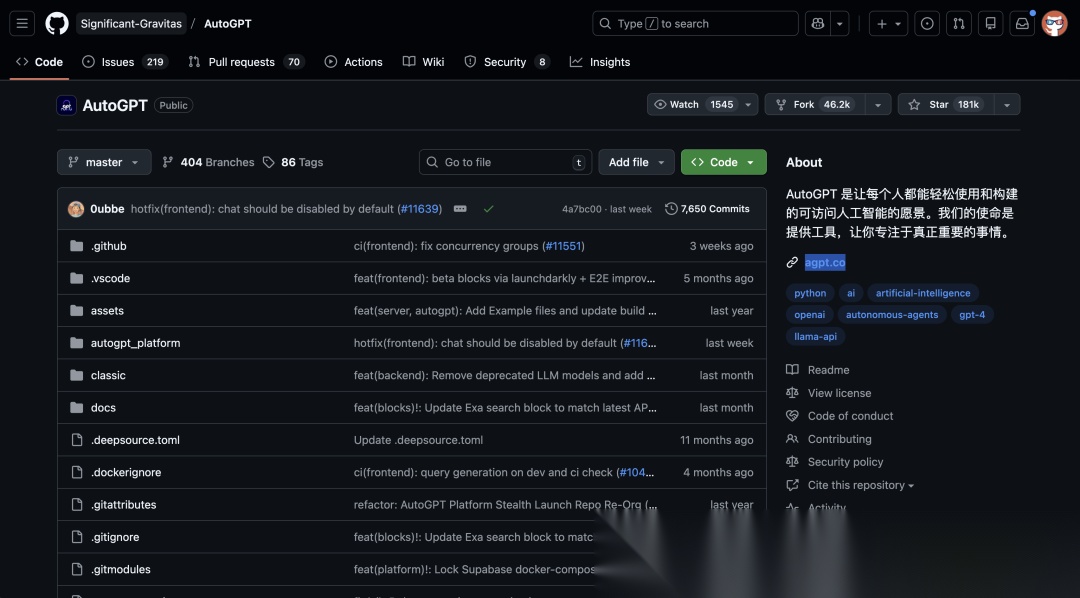Switch to the Insights tab

point(600,62)
